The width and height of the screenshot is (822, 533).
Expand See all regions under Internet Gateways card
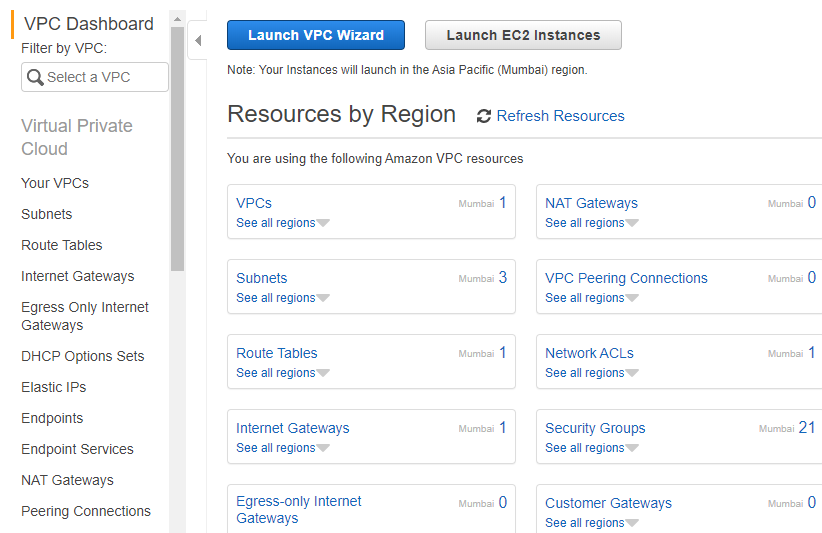point(283,448)
